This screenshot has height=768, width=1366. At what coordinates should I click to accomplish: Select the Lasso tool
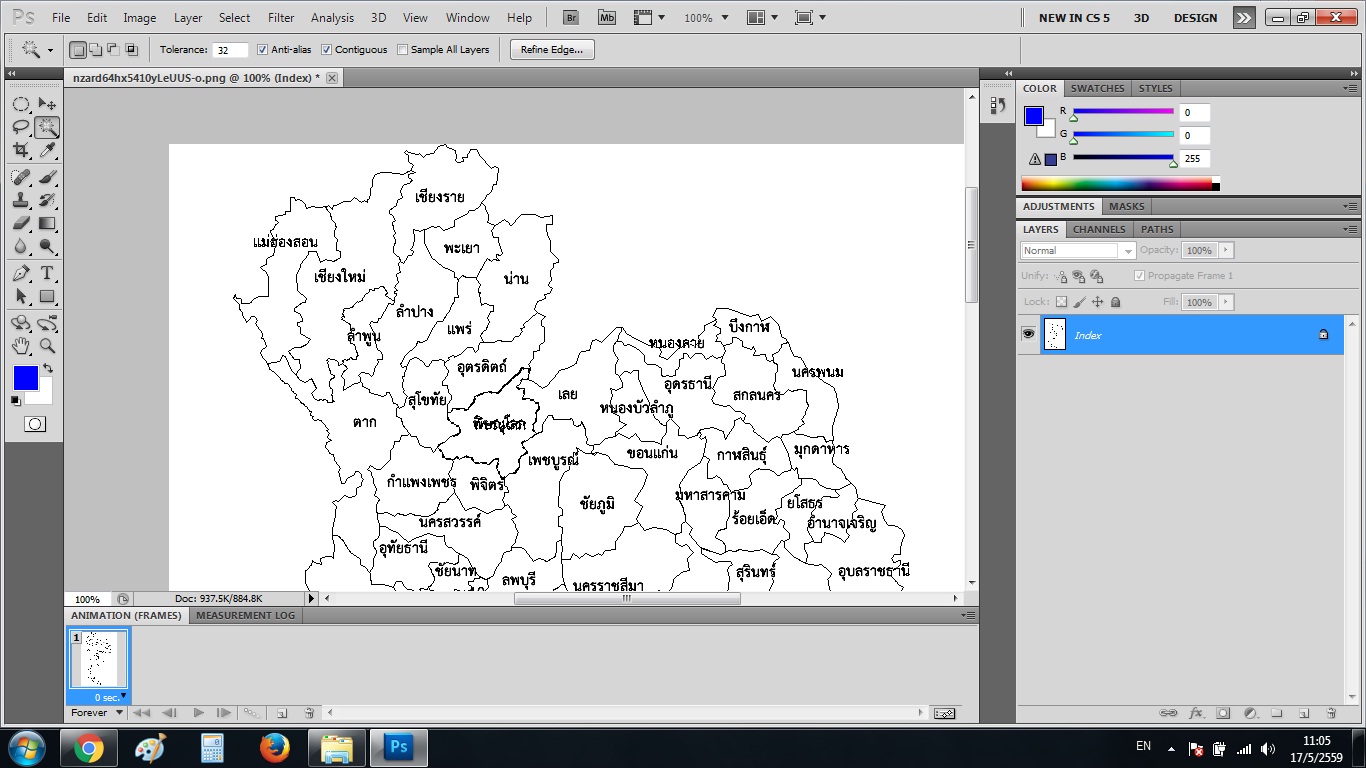point(20,127)
